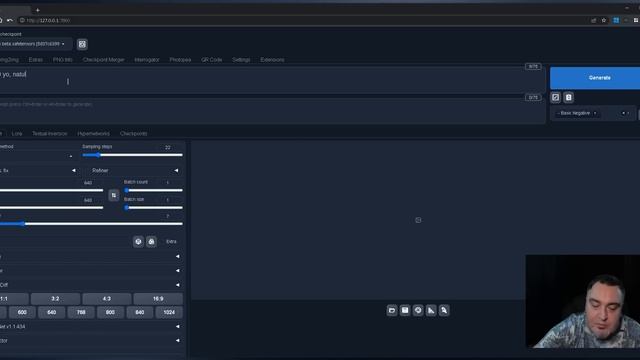Click the site info icon before the URL

[22, 20]
